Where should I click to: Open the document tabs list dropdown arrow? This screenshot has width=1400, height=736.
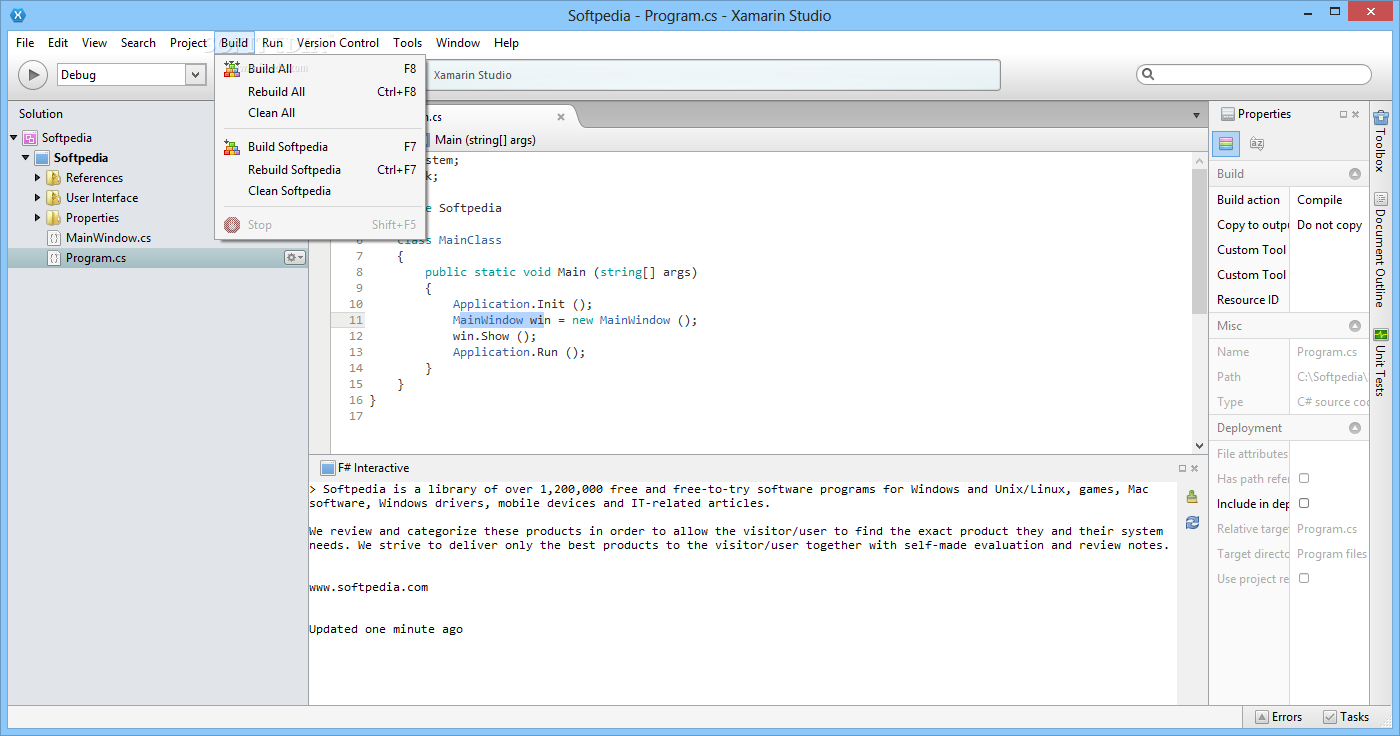click(x=1196, y=116)
